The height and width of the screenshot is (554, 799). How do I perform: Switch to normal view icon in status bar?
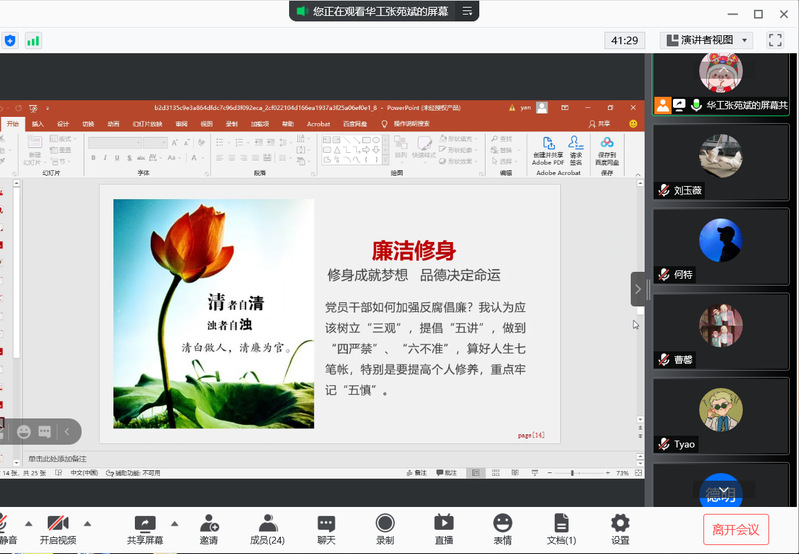[475, 473]
